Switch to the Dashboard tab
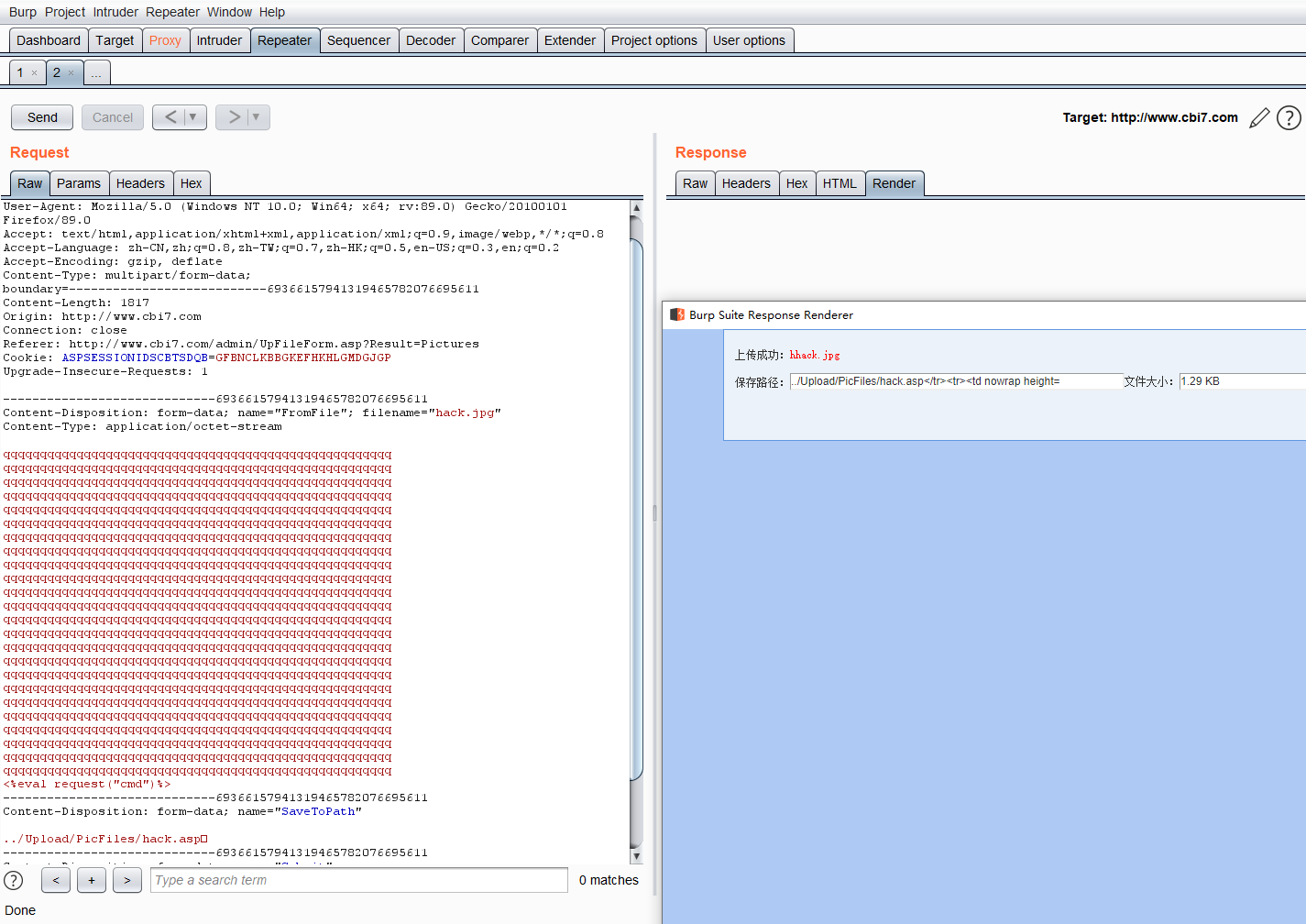Viewport: 1306px width, 924px height. [x=49, y=40]
